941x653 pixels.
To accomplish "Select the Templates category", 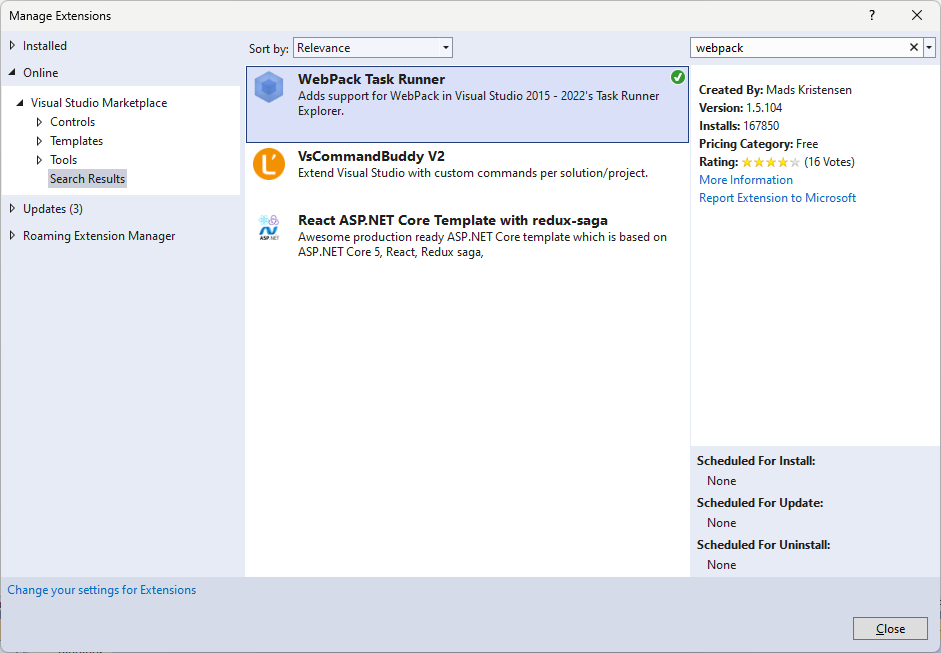I will point(76,141).
